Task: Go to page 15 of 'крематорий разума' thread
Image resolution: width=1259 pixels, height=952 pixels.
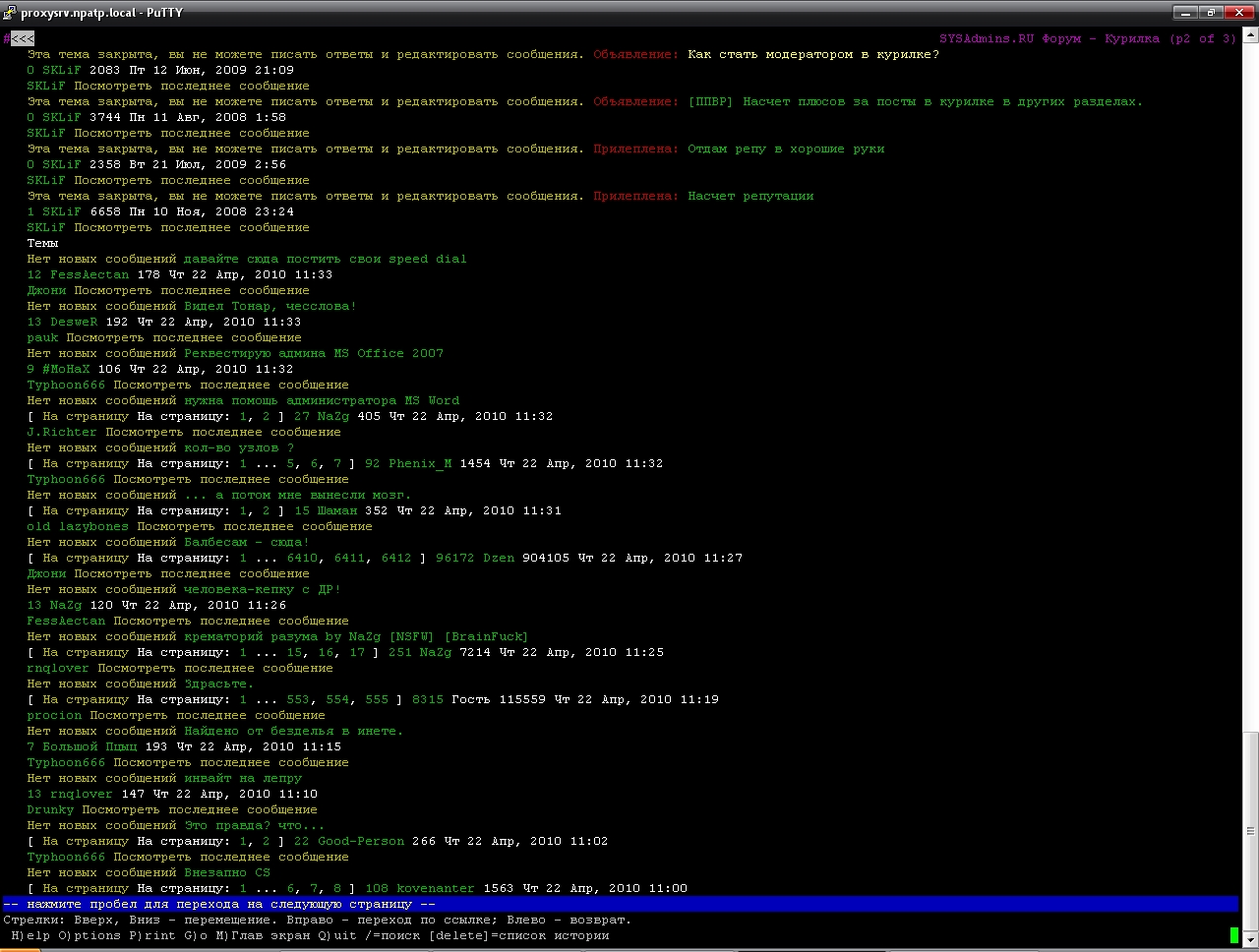Action: (294, 652)
